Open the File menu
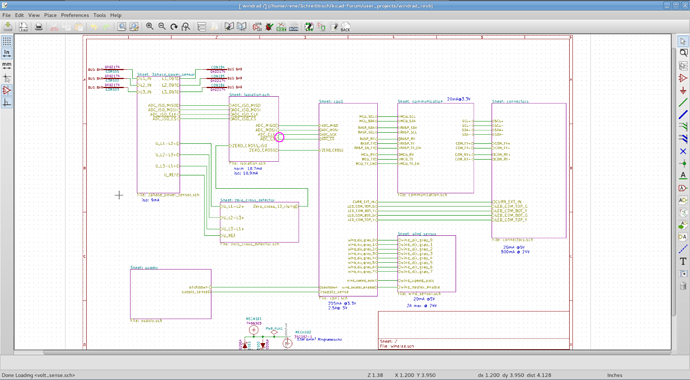Image resolution: width=690 pixels, height=380 pixels. tap(7, 15)
